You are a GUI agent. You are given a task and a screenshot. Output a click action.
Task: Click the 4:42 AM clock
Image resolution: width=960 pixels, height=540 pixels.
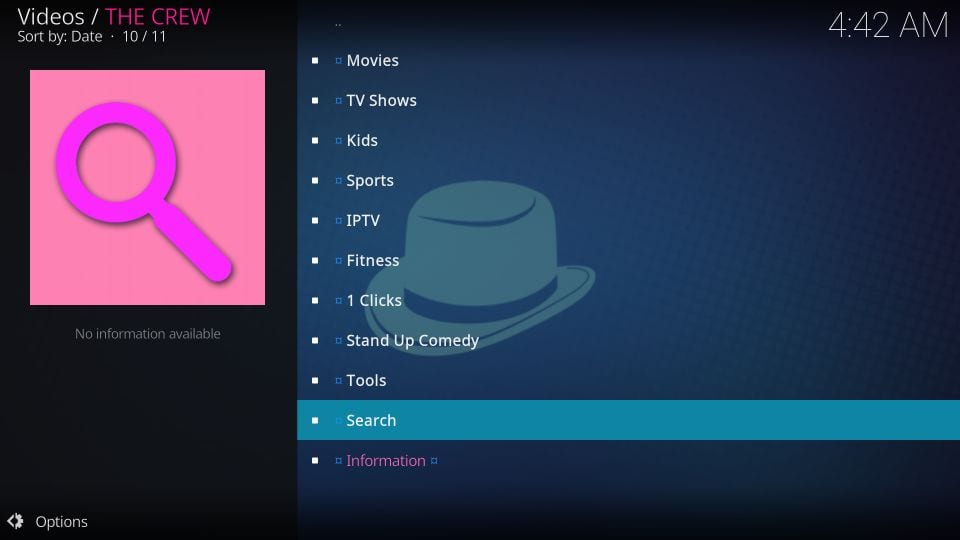coord(888,26)
